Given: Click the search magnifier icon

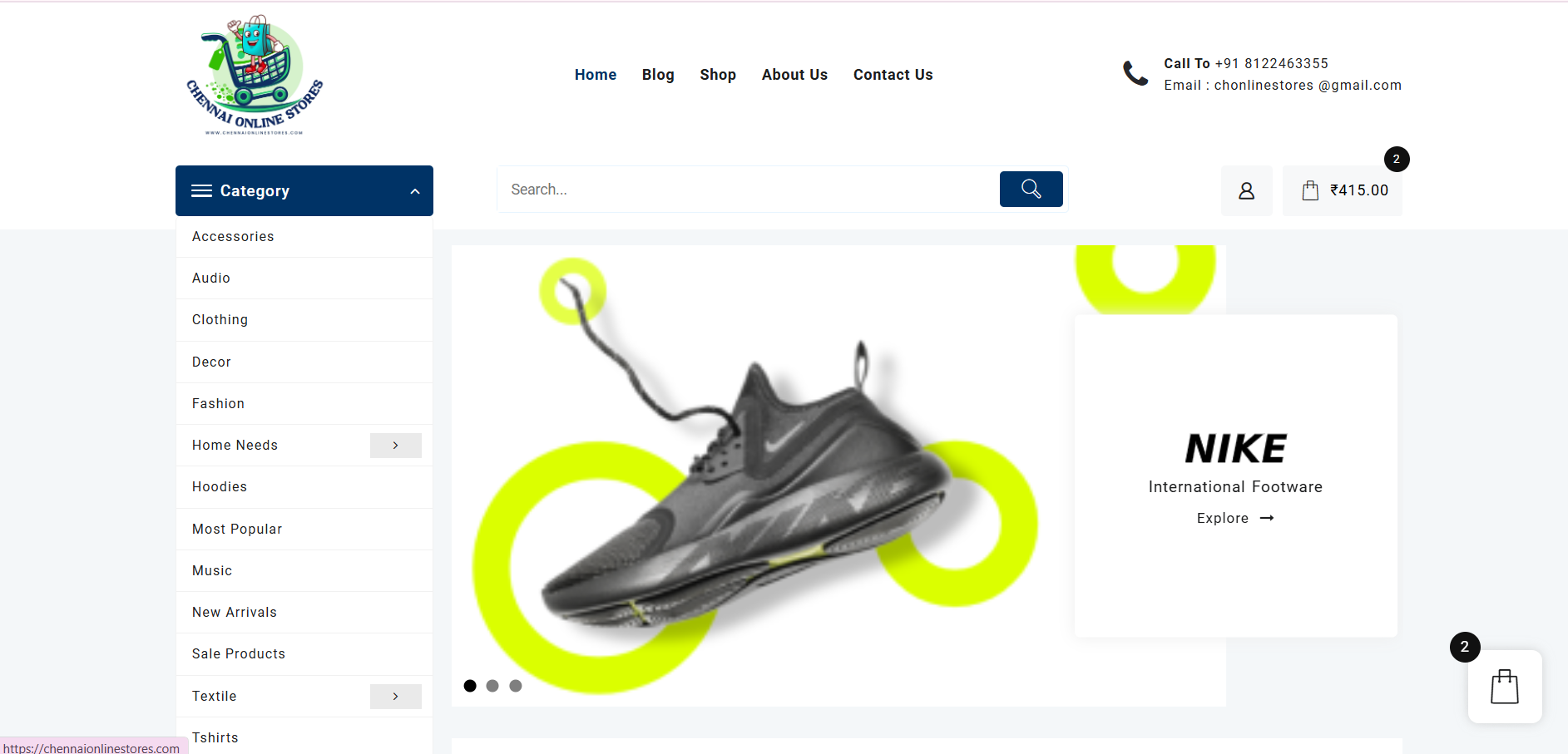Looking at the screenshot, I should pos(1031,189).
